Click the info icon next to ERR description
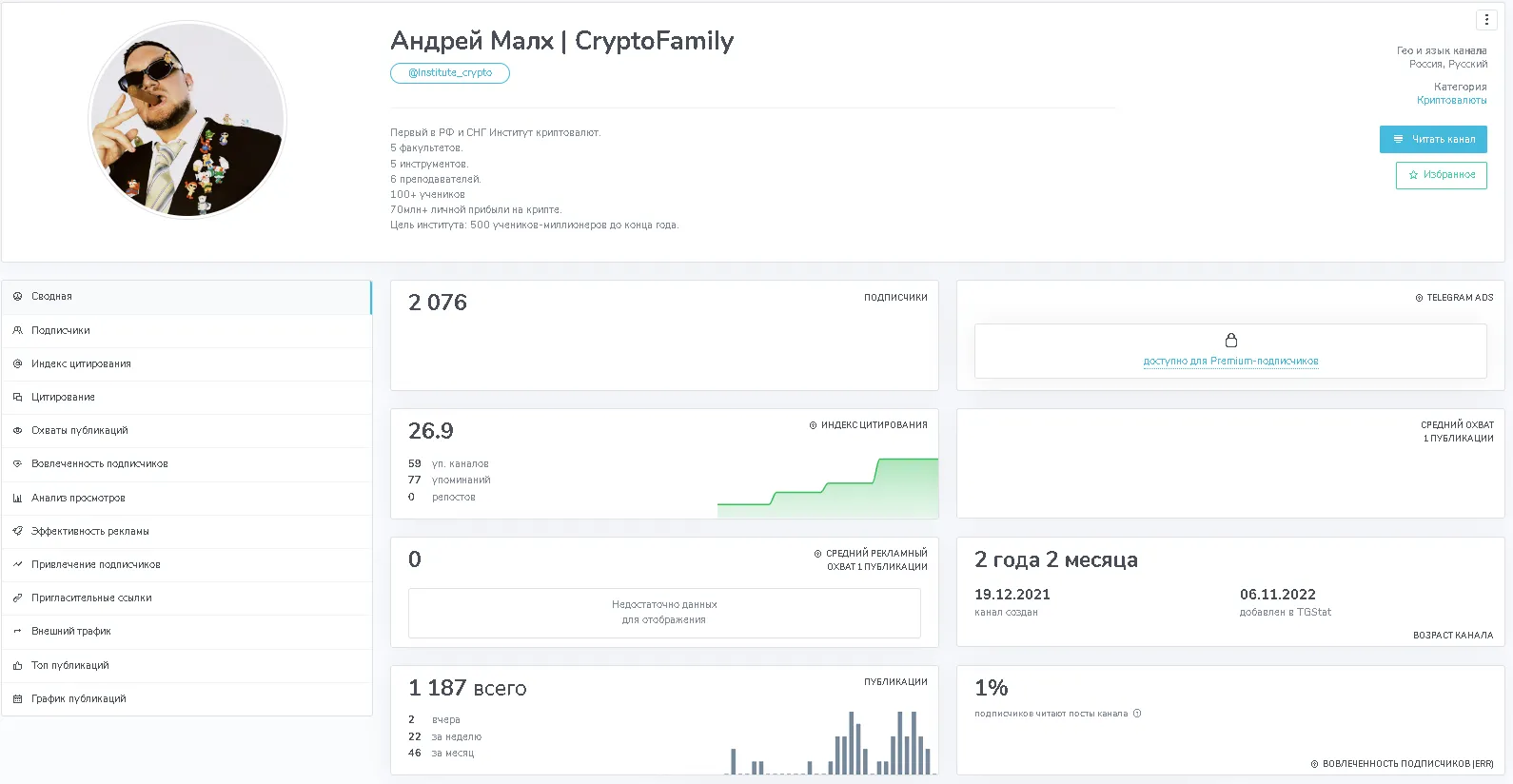Image resolution: width=1513 pixels, height=784 pixels. [x=1137, y=714]
